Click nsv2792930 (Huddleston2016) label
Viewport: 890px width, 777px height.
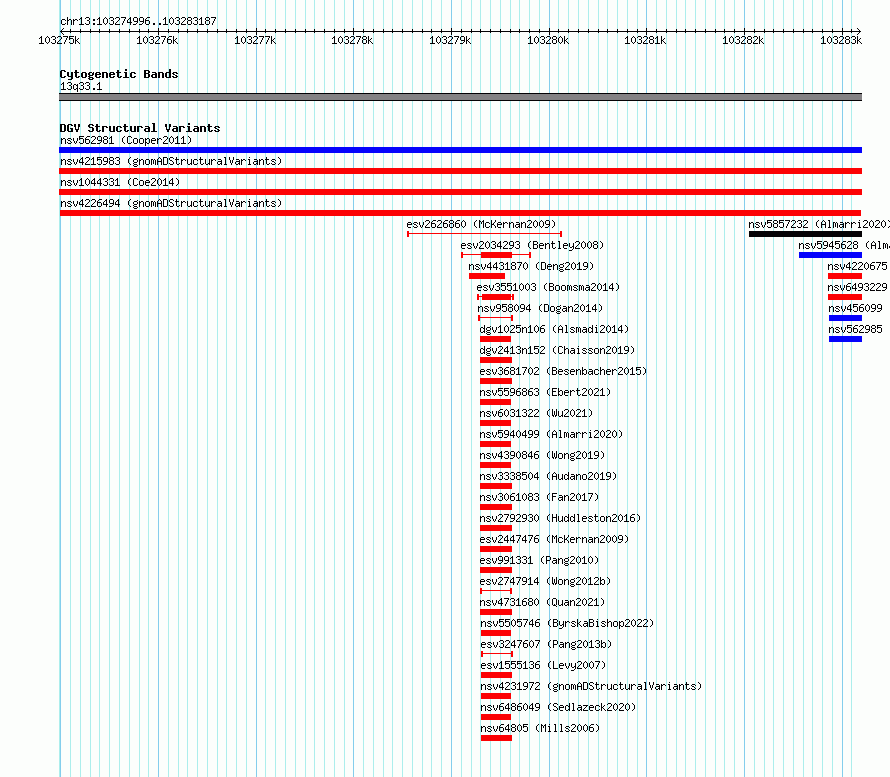pos(560,518)
